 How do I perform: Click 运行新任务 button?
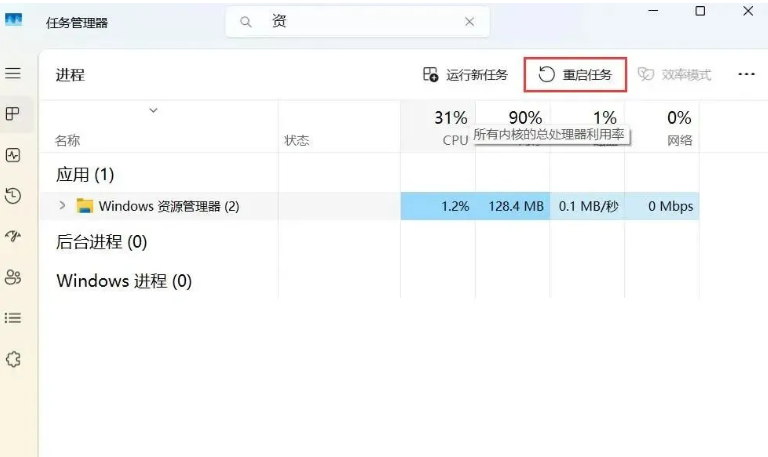(465, 74)
